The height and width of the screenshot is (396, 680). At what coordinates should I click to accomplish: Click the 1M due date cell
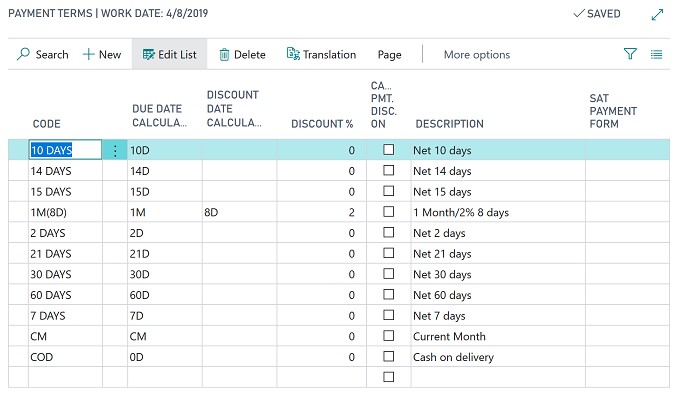[x=165, y=212]
